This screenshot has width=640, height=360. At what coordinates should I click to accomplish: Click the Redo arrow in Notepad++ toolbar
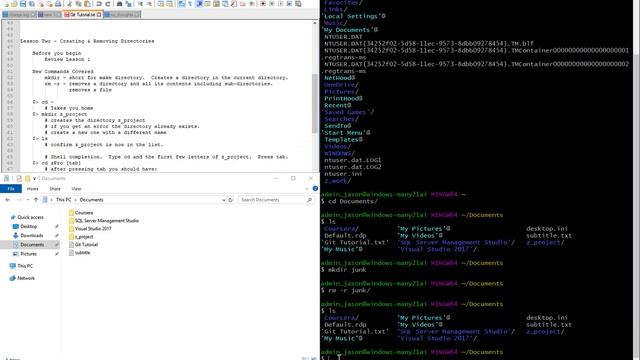[x=108, y=4]
